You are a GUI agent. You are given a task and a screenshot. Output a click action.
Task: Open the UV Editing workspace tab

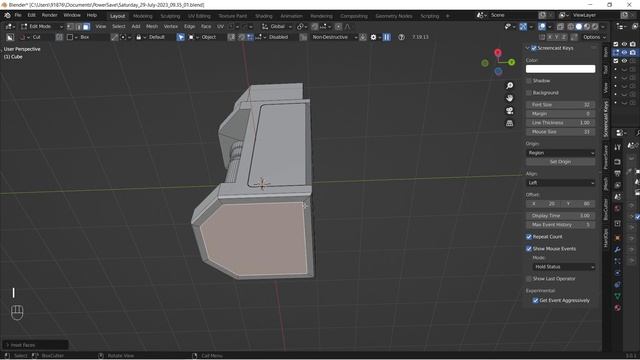(199, 16)
